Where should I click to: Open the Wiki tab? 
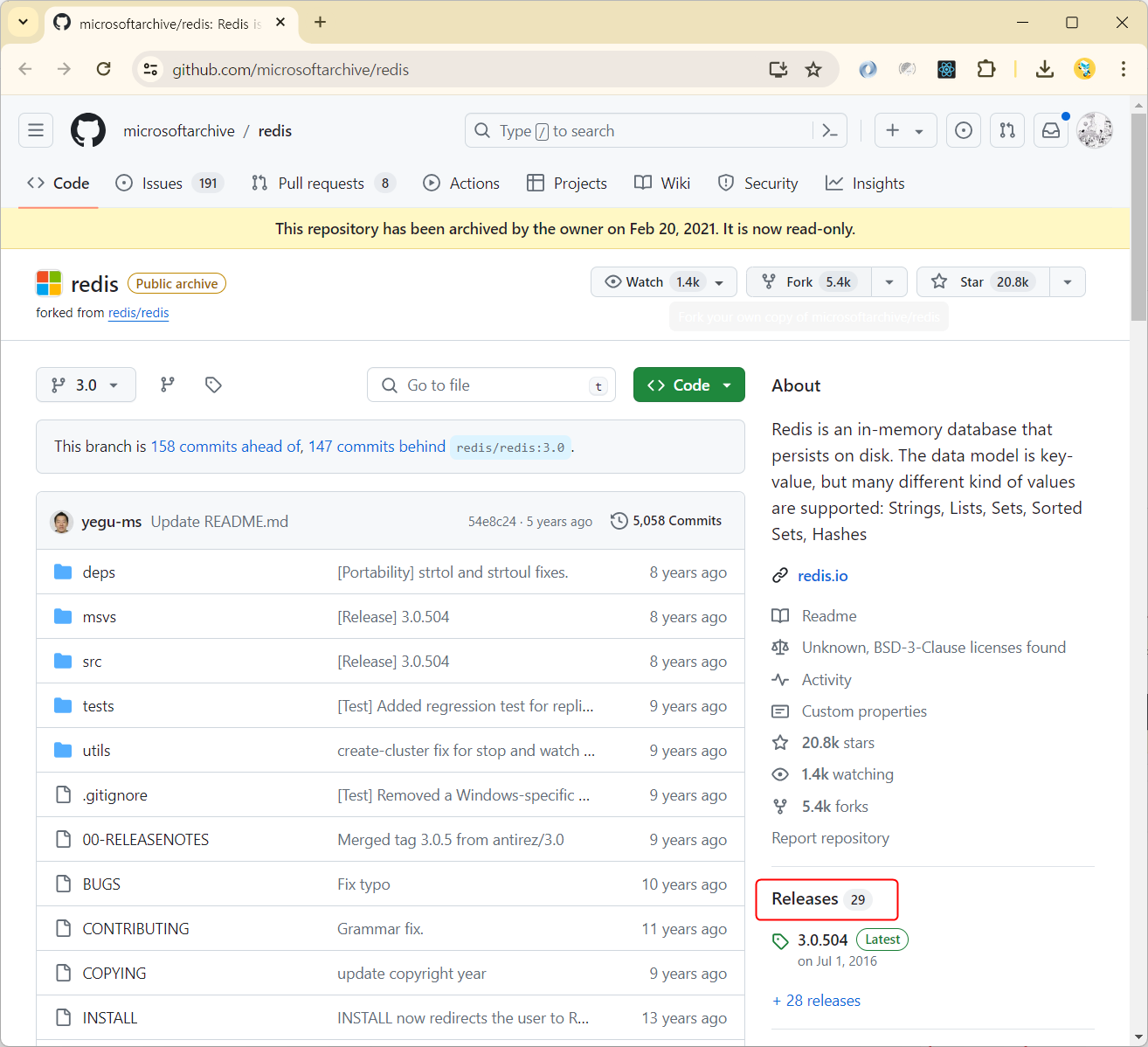tap(662, 184)
